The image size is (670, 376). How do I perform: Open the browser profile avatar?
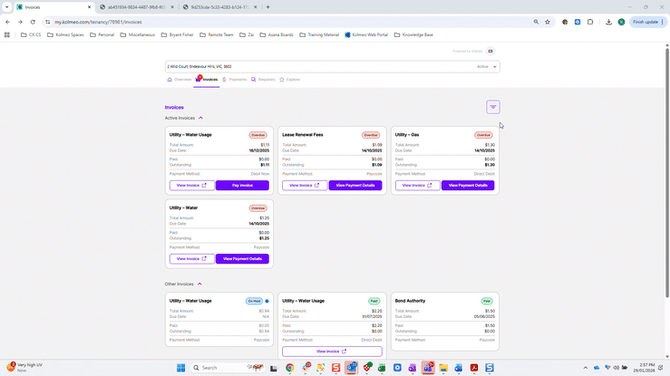[x=621, y=22]
